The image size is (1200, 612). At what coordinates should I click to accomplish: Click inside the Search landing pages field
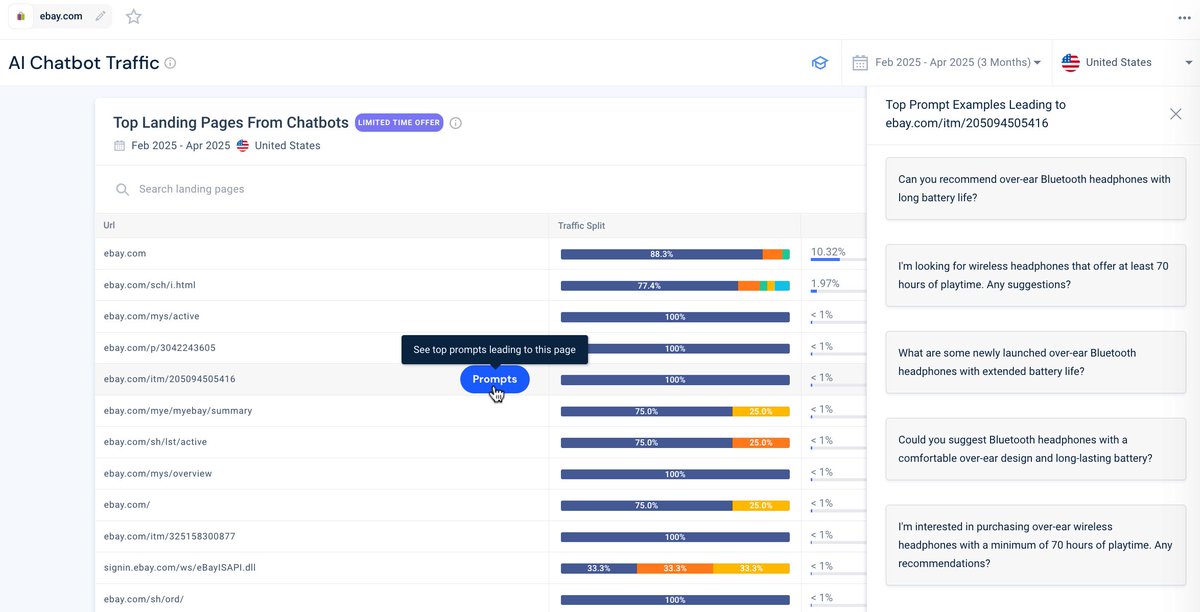pos(200,189)
